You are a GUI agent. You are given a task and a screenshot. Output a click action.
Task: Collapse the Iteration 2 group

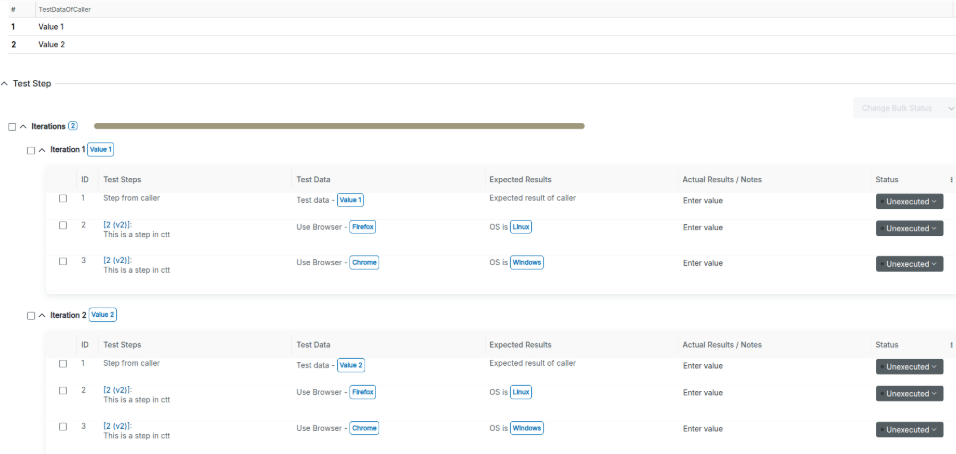[x=42, y=316]
